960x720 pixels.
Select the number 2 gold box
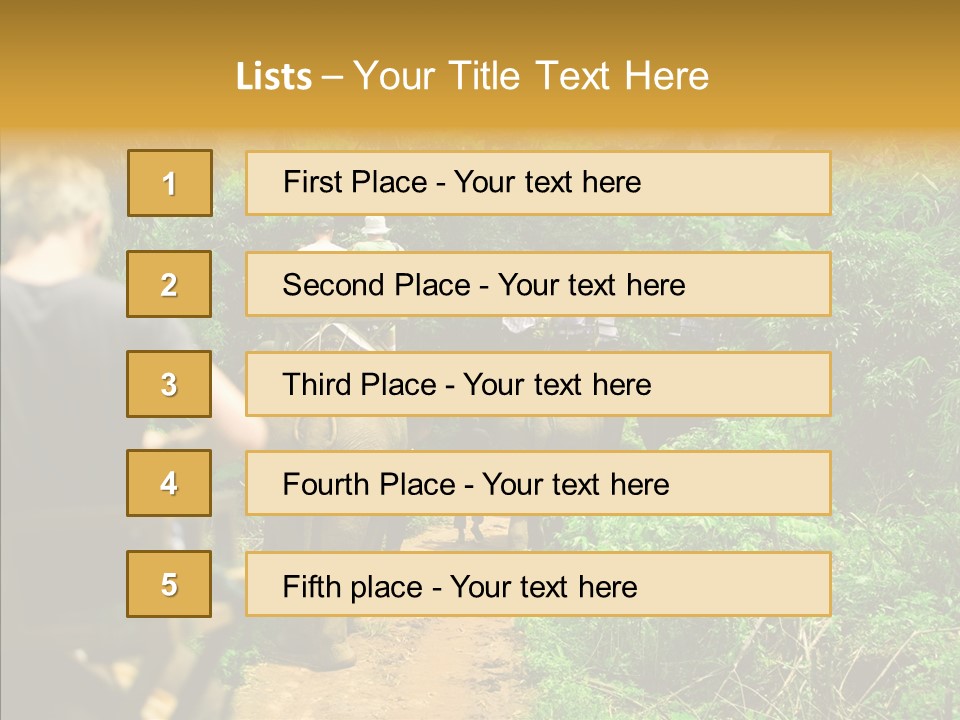pos(169,284)
